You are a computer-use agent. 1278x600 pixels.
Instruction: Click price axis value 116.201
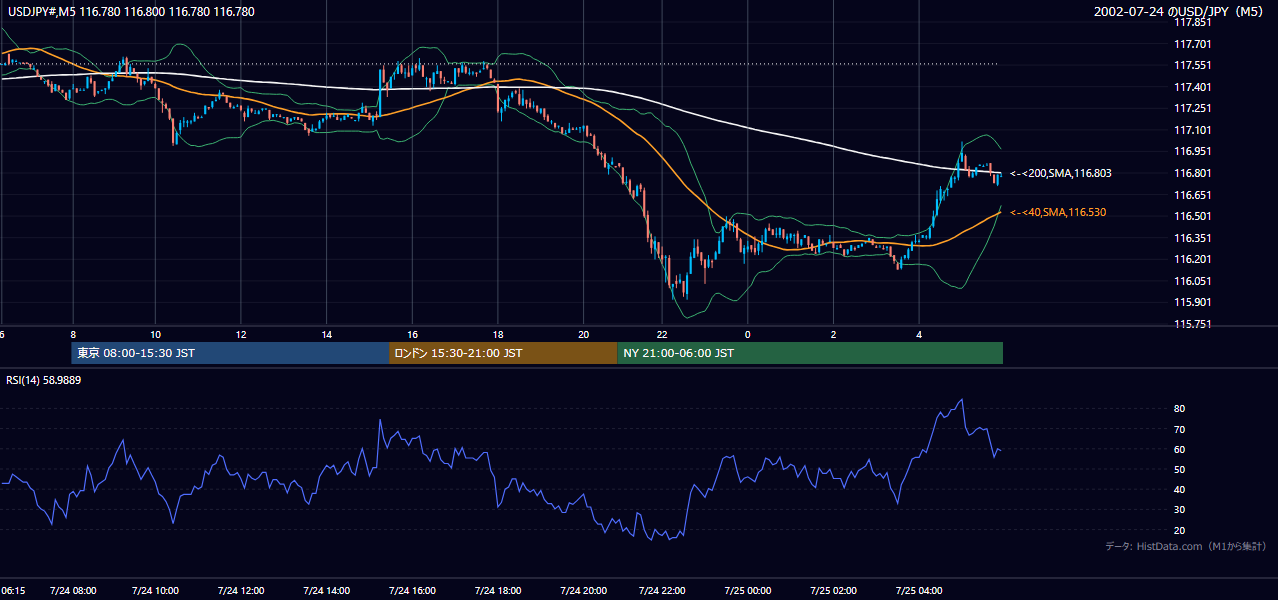(x=1194, y=259)
